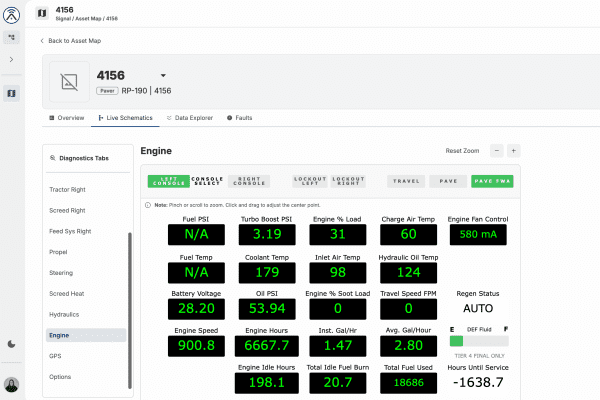
Task: Go back using the Back to Asset Map arrow
Action: (x=43, y=41)
